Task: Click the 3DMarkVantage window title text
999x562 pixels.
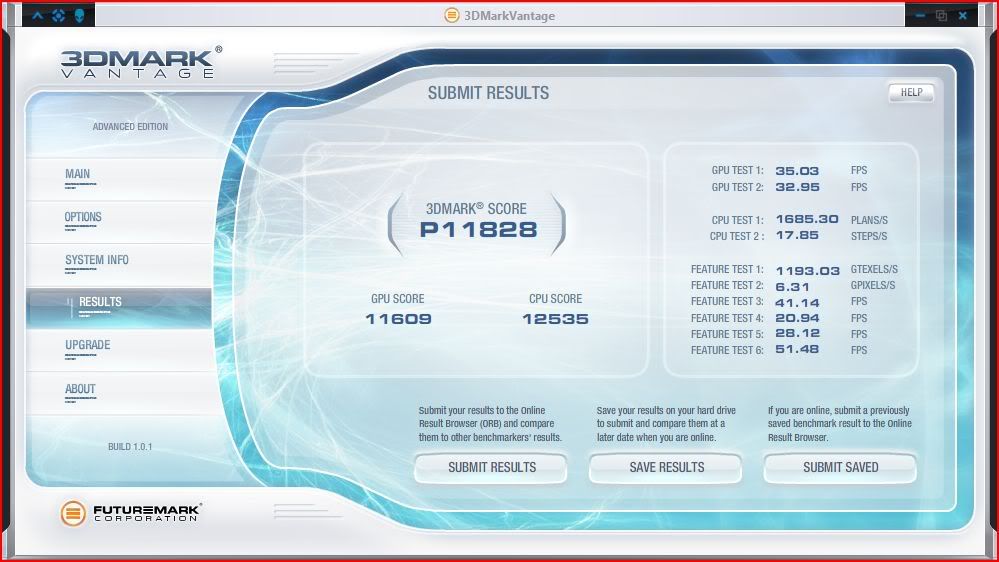Action: pyautogui.click(x=509, y=16)
